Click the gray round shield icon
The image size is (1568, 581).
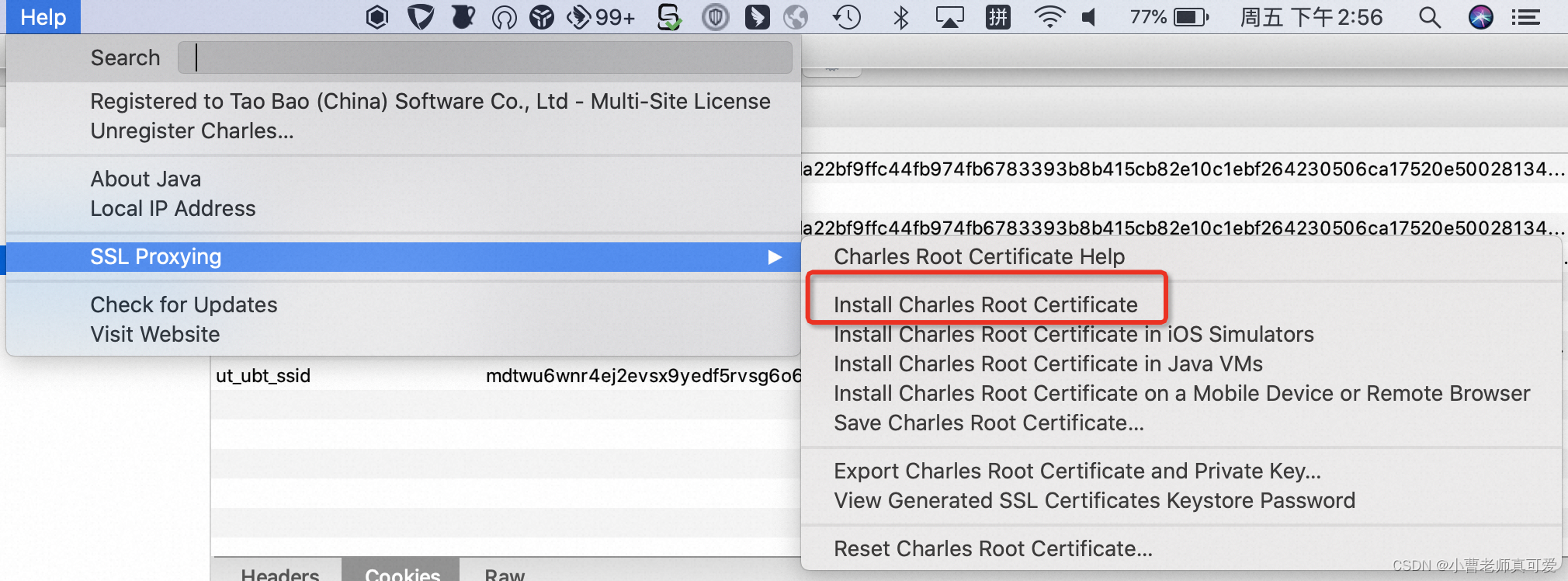(716, 17)
